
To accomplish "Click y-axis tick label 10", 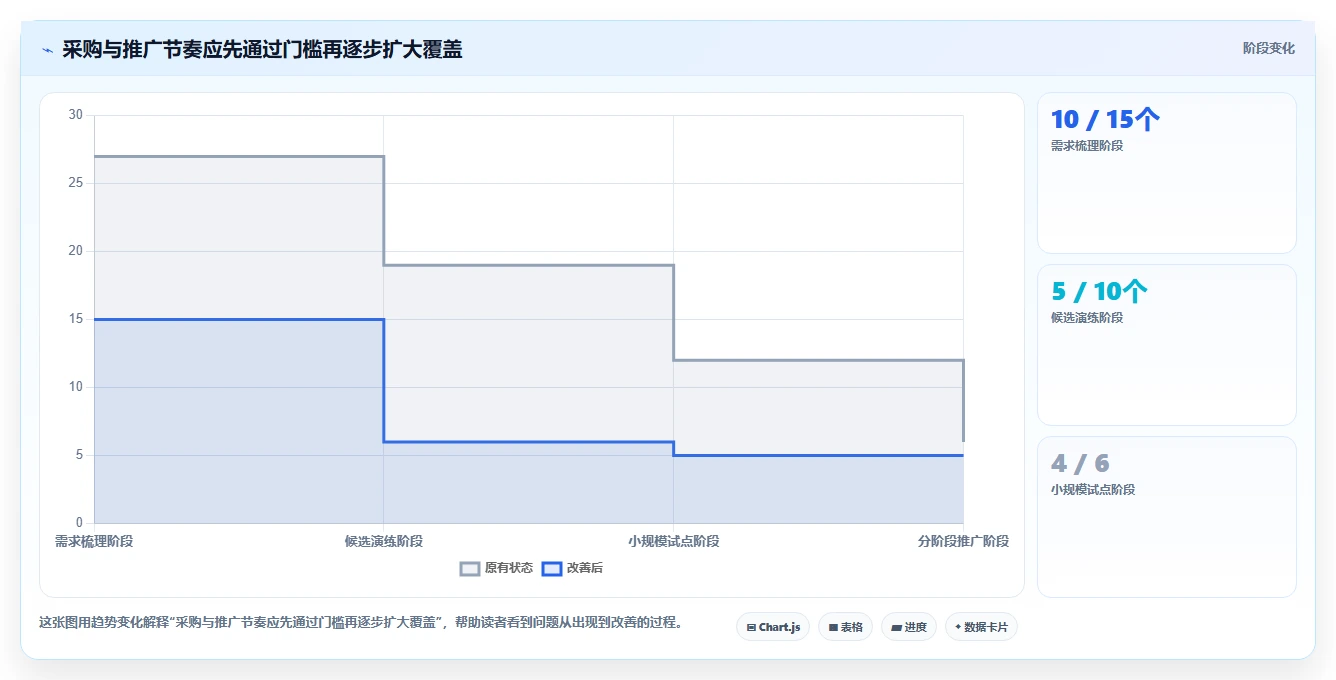I will click(x=76, y=387).
